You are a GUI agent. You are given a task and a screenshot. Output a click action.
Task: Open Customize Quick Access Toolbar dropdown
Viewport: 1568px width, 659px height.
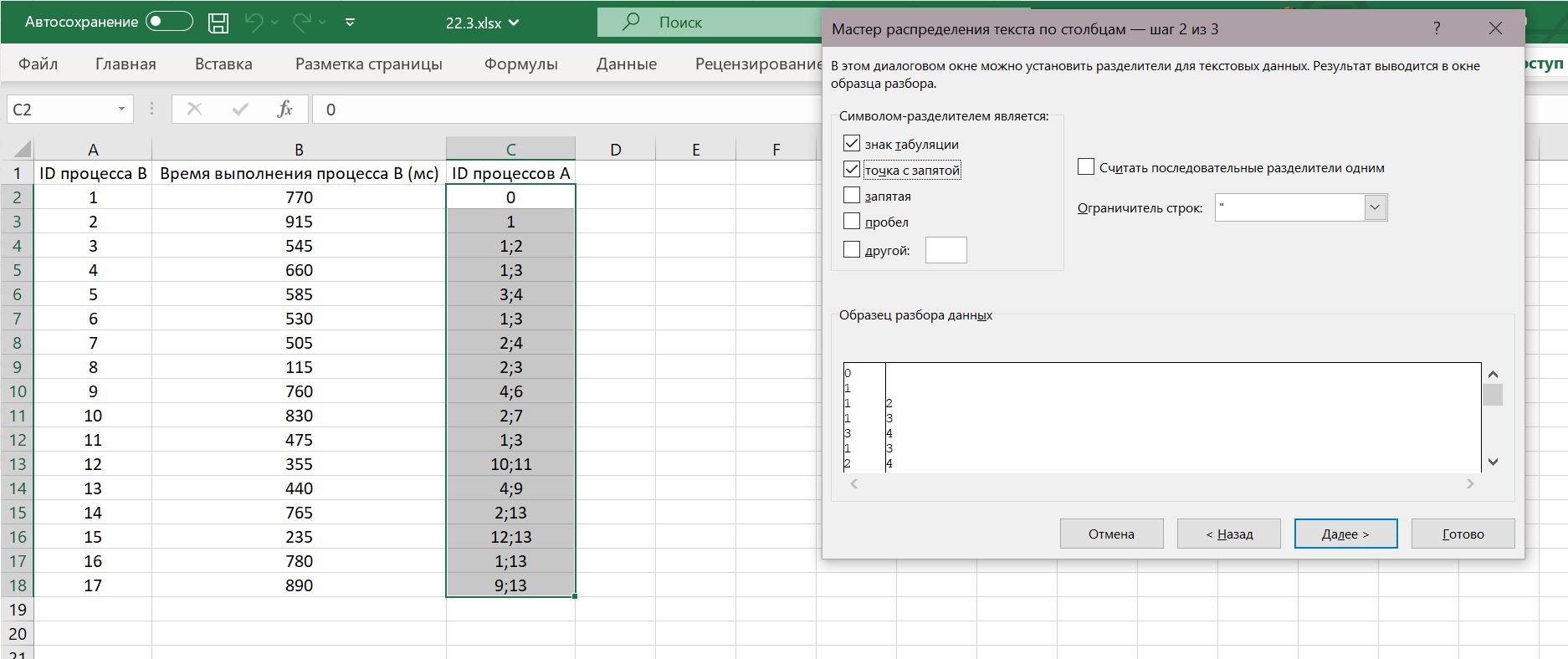point(350,23)
